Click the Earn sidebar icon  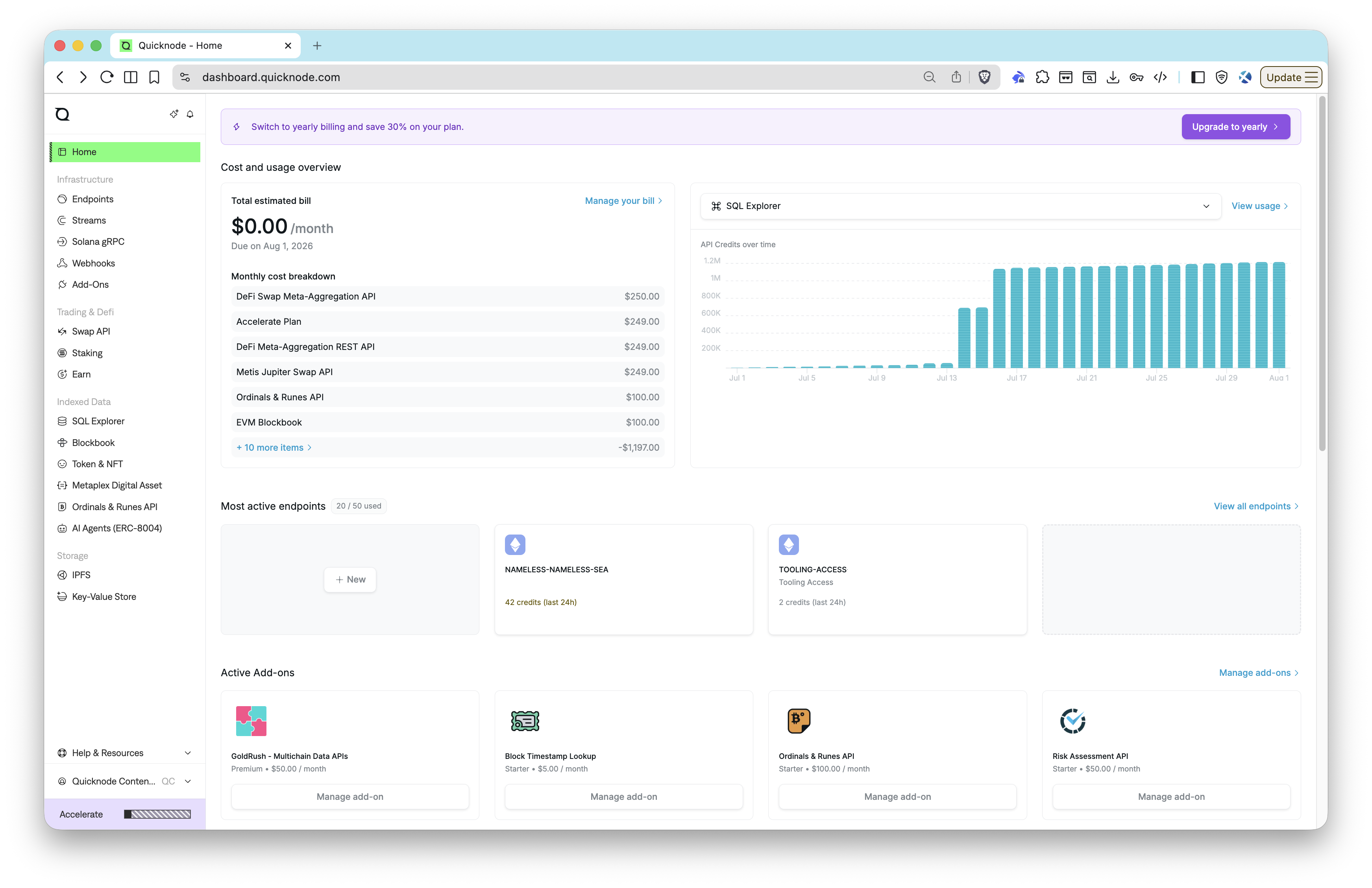[62, 374]
